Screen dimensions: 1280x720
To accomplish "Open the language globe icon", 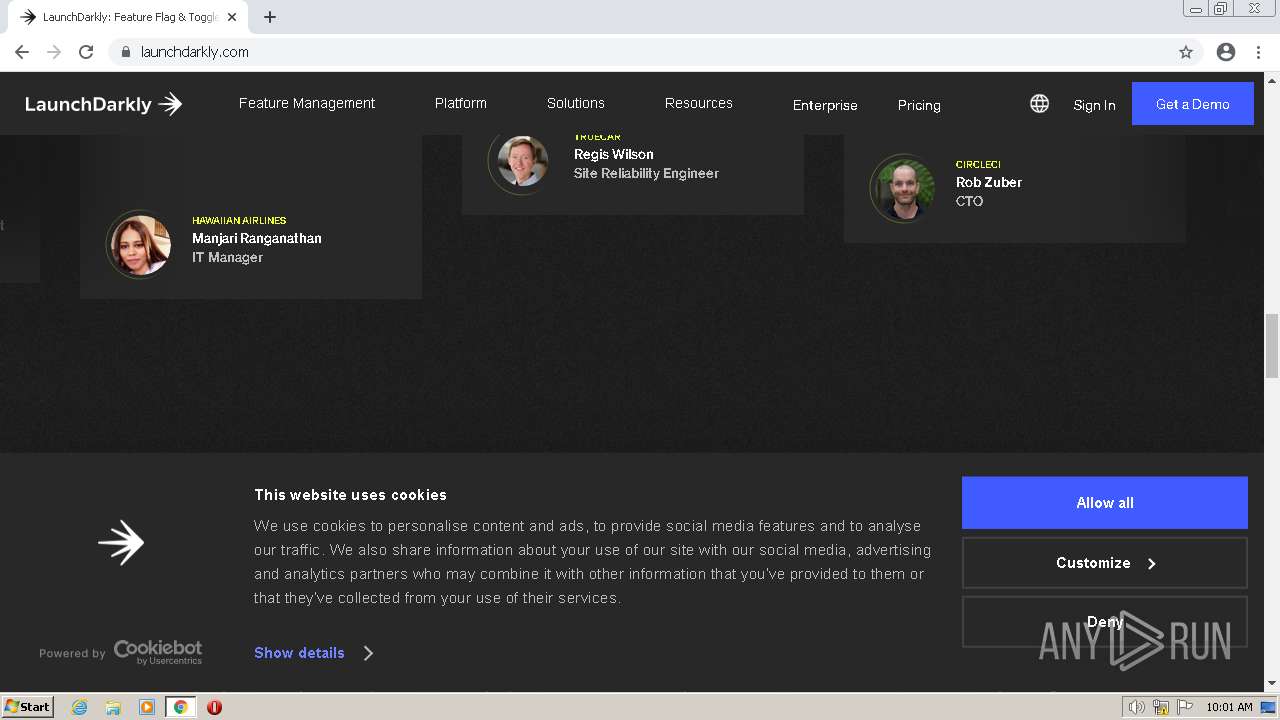I will [x=1039, y=104].
